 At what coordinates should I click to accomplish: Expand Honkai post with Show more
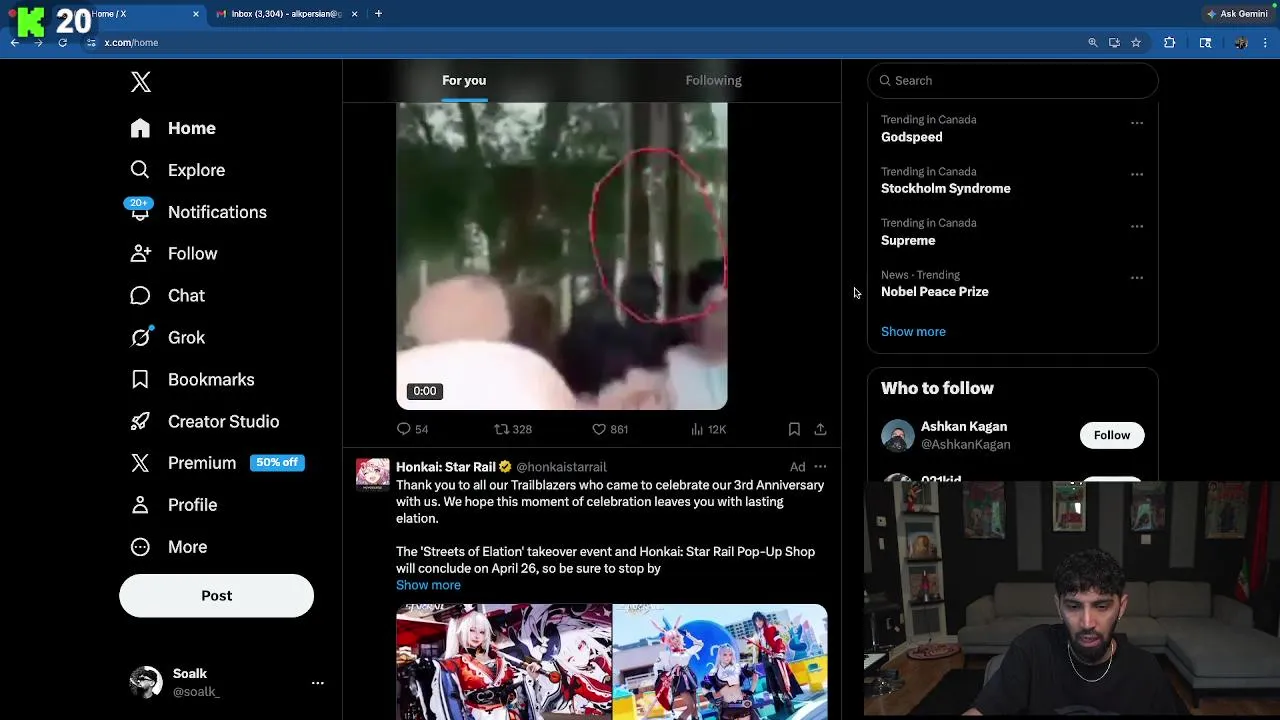tap(428, 585)
